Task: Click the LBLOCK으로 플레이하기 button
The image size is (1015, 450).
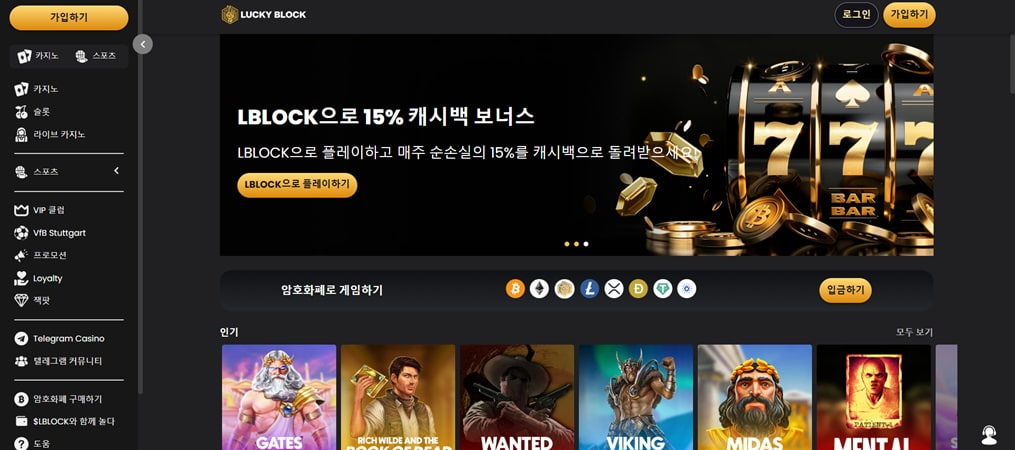Action: coord(297,185)
